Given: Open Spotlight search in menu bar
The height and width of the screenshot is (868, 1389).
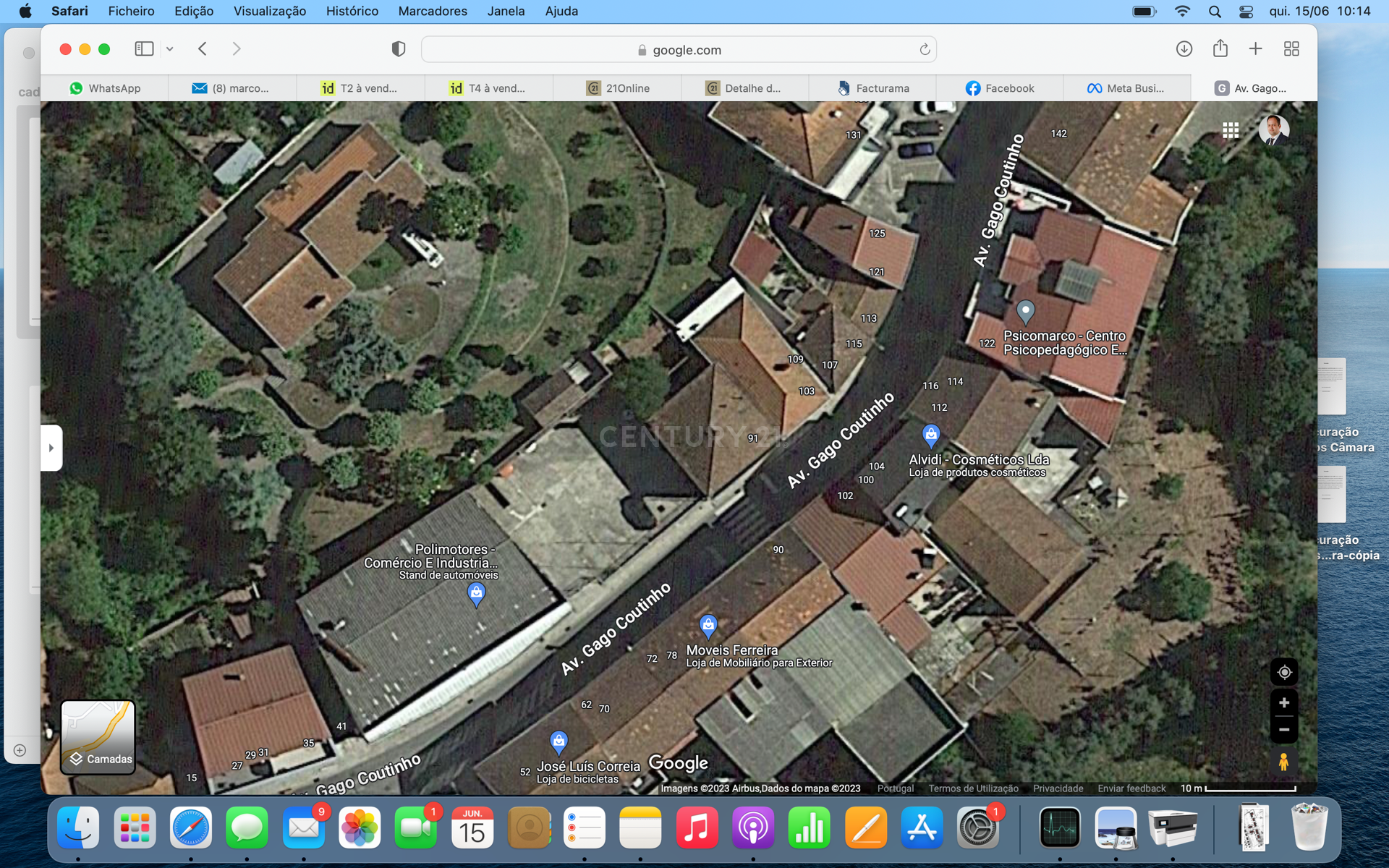Looking at the screenshot, I should click(1215, 11).
